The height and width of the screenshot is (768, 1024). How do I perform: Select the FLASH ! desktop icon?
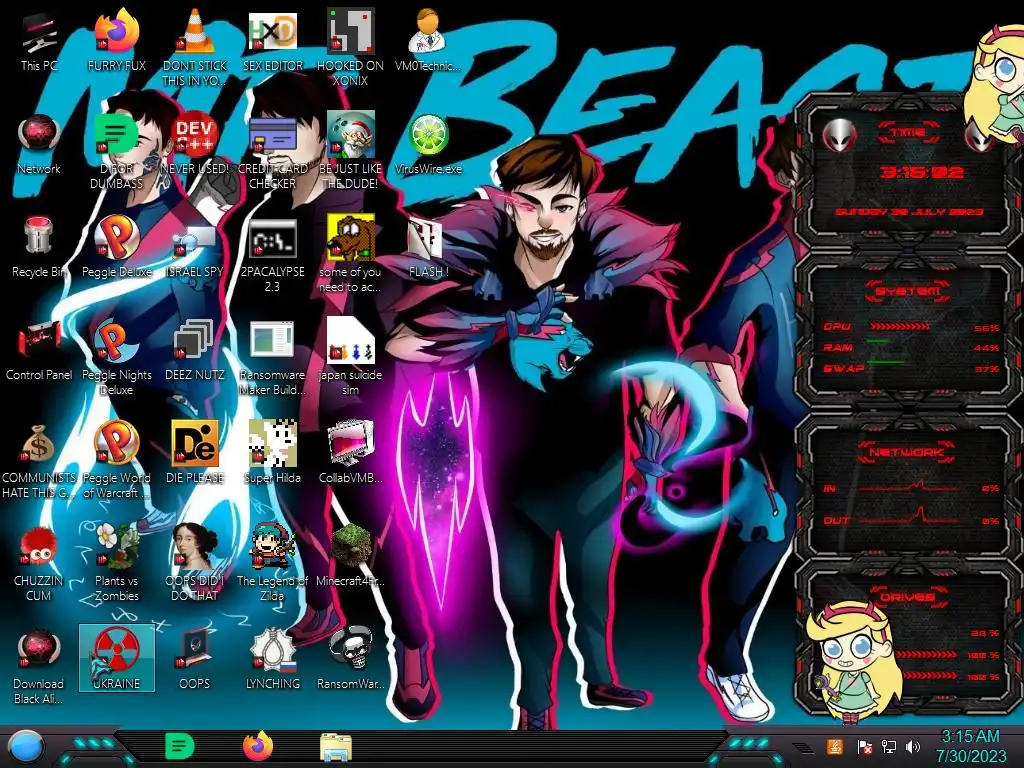[428, 248]
